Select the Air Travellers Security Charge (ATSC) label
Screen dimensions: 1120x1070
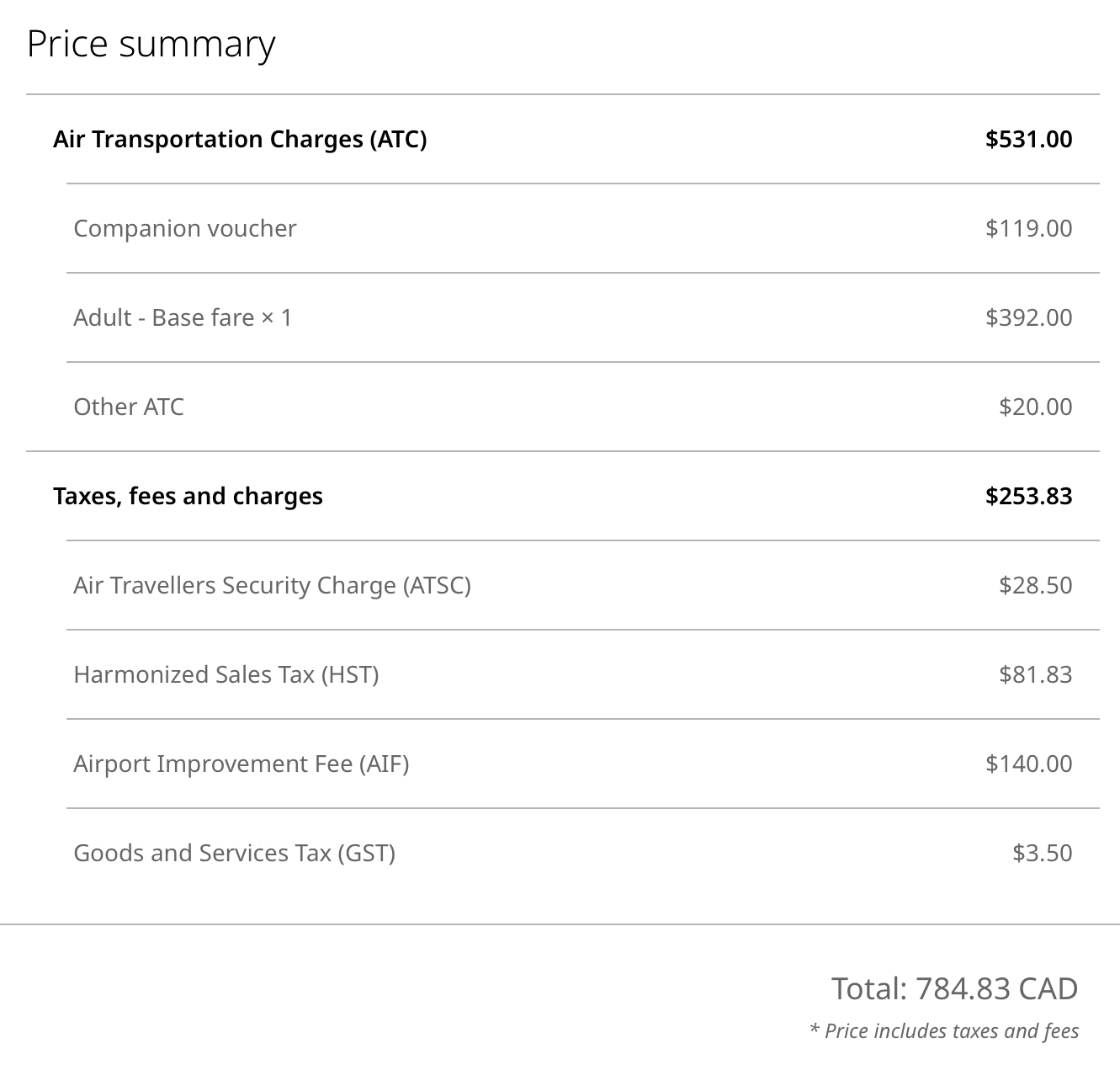tap(272, 585)
